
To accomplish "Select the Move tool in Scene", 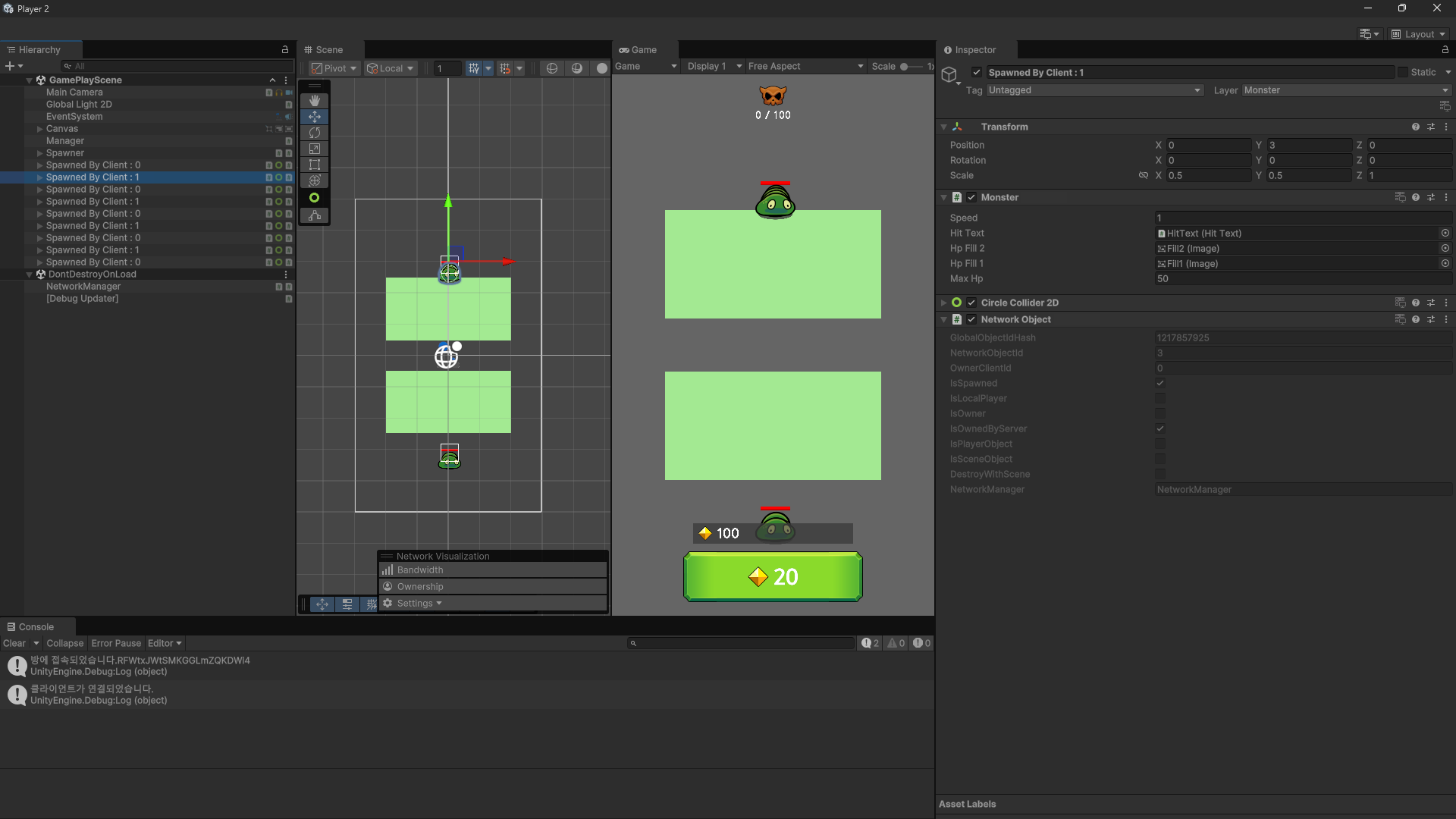I will [x=315, y=117].
